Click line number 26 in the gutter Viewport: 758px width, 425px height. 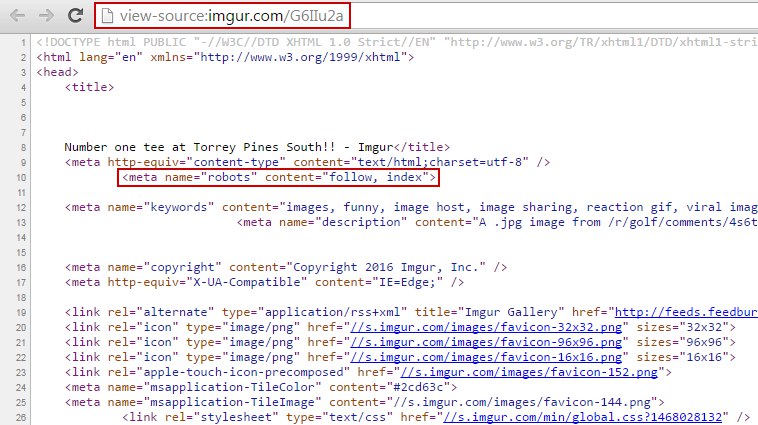pyautogui.click(x=21, y=417)
